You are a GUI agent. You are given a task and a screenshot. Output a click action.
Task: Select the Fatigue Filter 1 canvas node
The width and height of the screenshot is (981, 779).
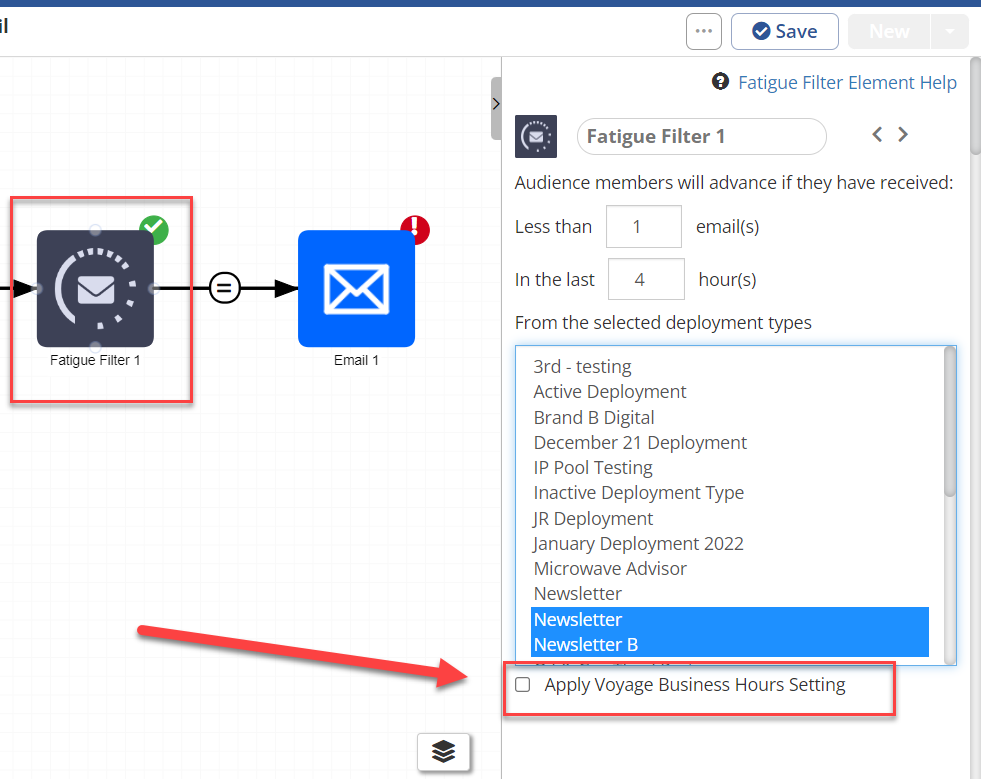(x=95, y=289)
